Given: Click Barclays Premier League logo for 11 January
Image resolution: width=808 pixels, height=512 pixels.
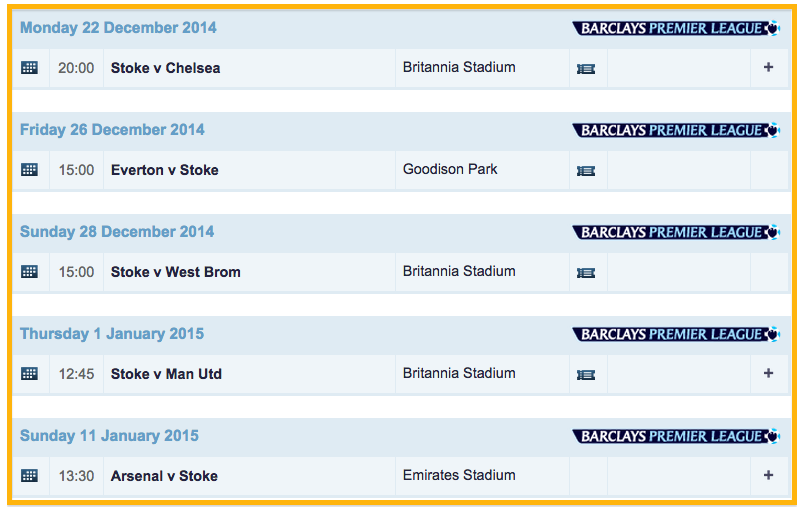Looking at the screenshot, I should [x=676, y=436].
